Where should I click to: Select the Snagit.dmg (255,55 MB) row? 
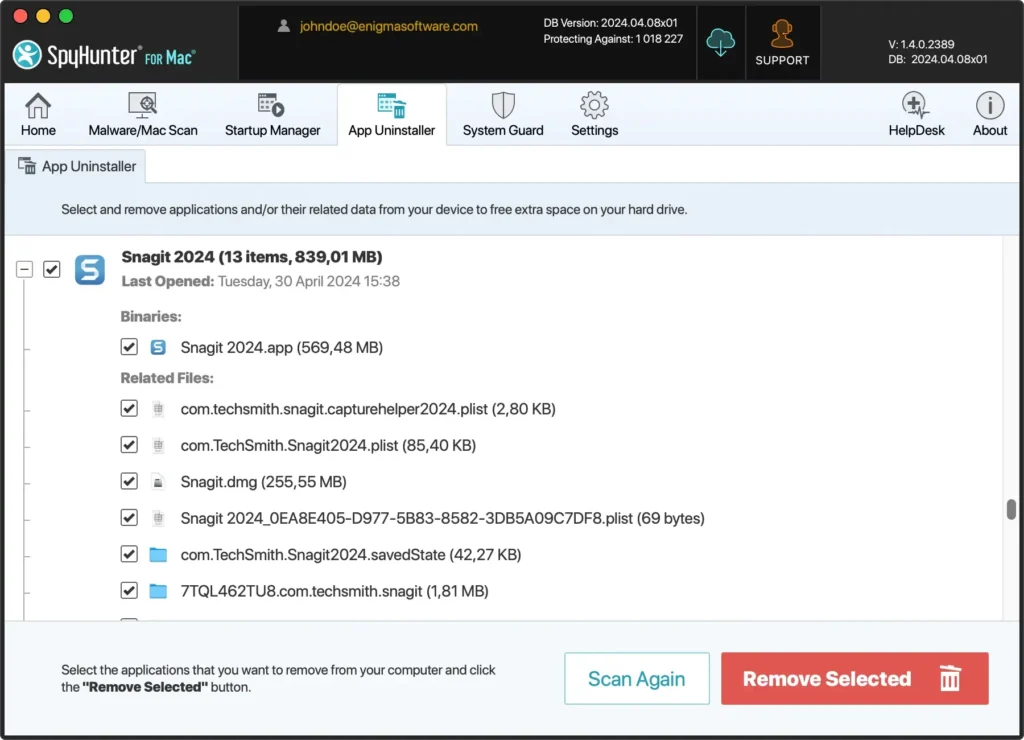coord(263,482)
